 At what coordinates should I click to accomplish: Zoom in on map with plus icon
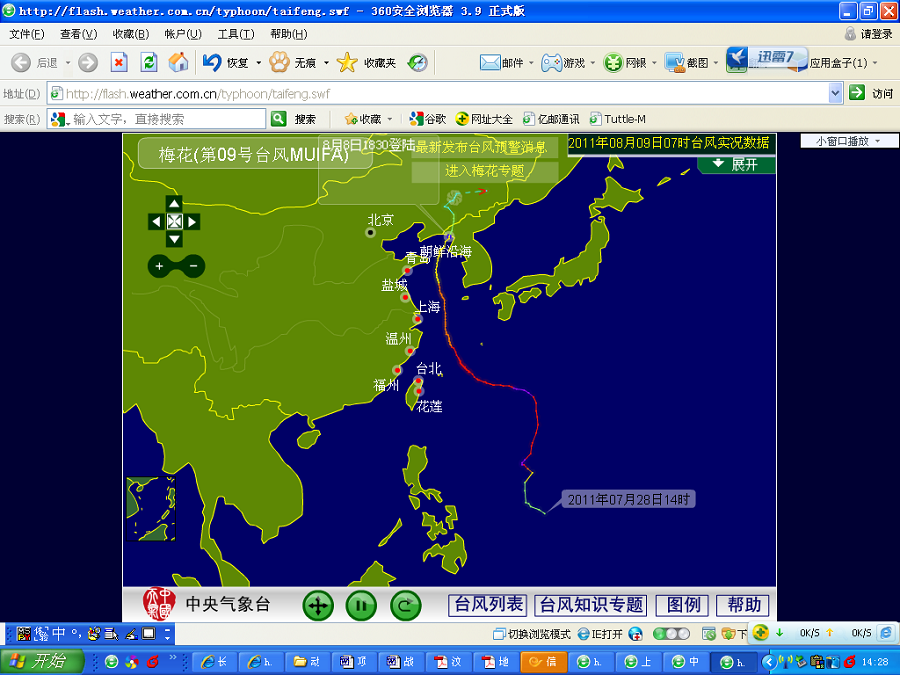pos(159,266)
